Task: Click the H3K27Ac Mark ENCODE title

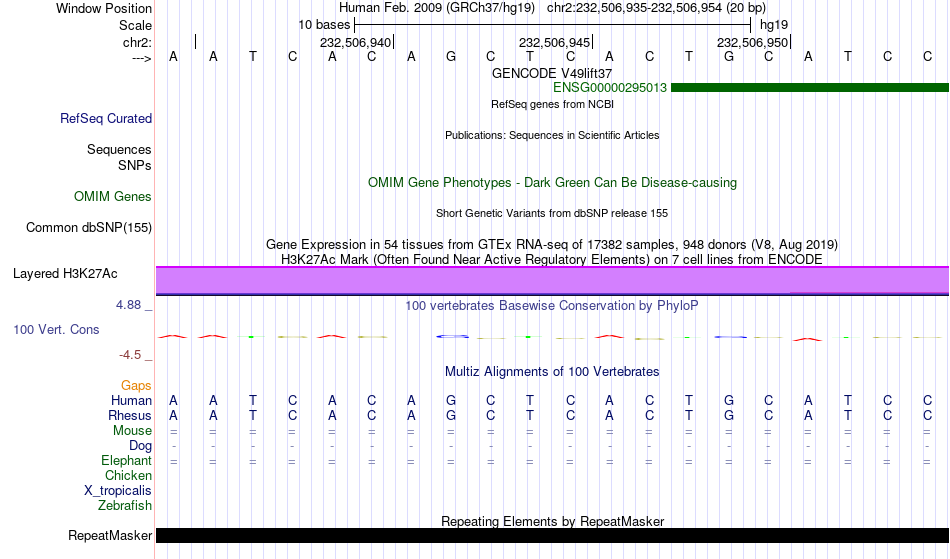Action: pyautogui.click(x=552, y=260)
